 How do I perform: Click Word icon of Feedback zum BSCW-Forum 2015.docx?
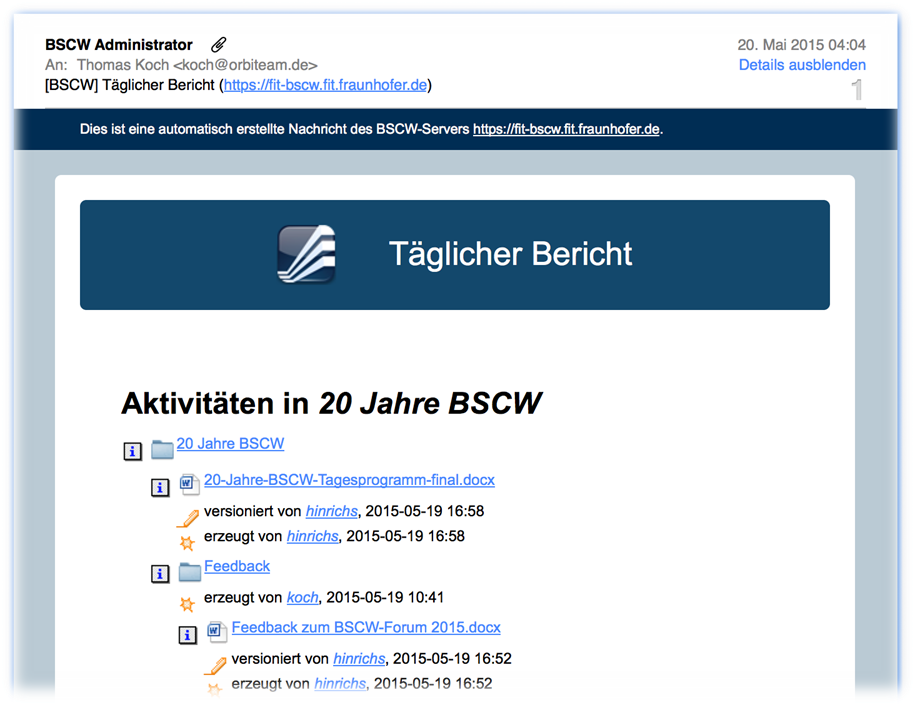pos(216,631)
